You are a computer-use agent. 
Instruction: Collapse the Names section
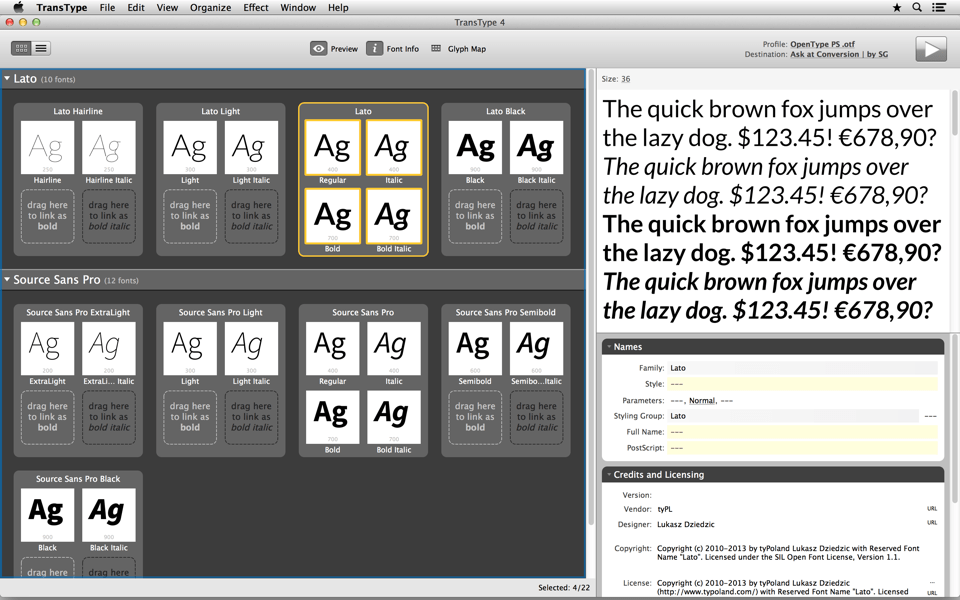608,347
